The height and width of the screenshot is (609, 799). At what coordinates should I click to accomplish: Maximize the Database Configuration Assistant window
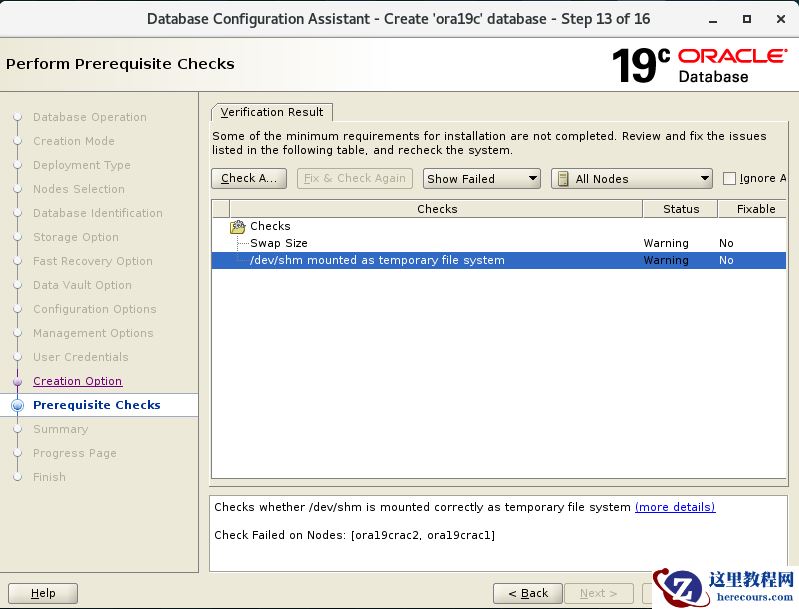point(747,19)
